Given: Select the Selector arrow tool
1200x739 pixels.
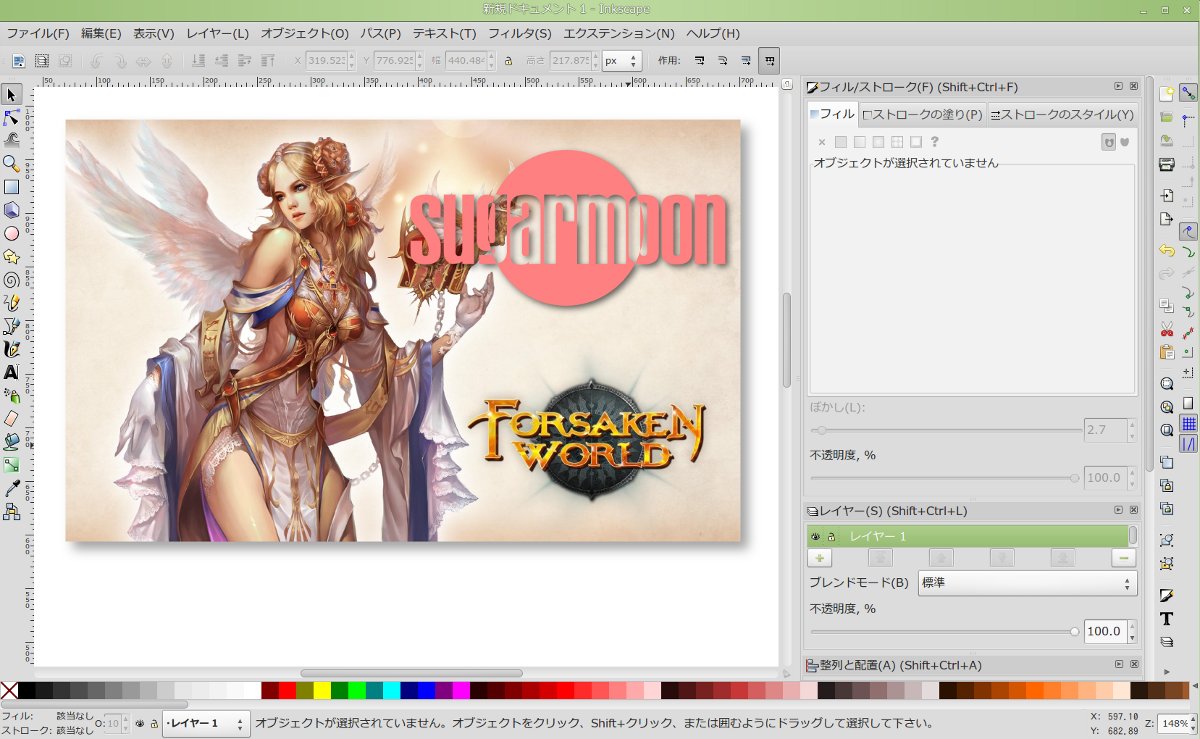Looking at the screenshot, I should pyautogui.click(x=11, y=95).
